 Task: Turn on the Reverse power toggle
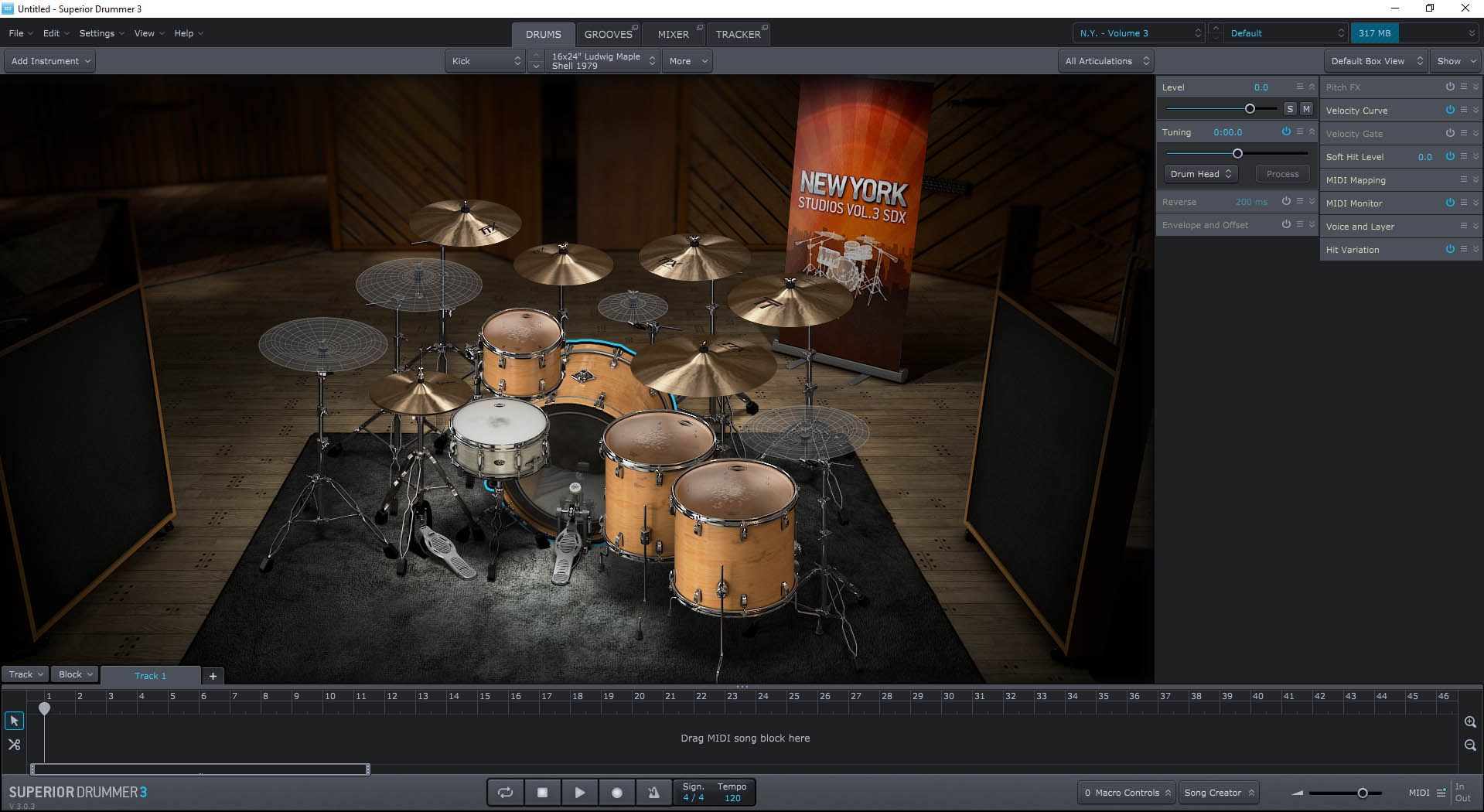coord(1286,201)
